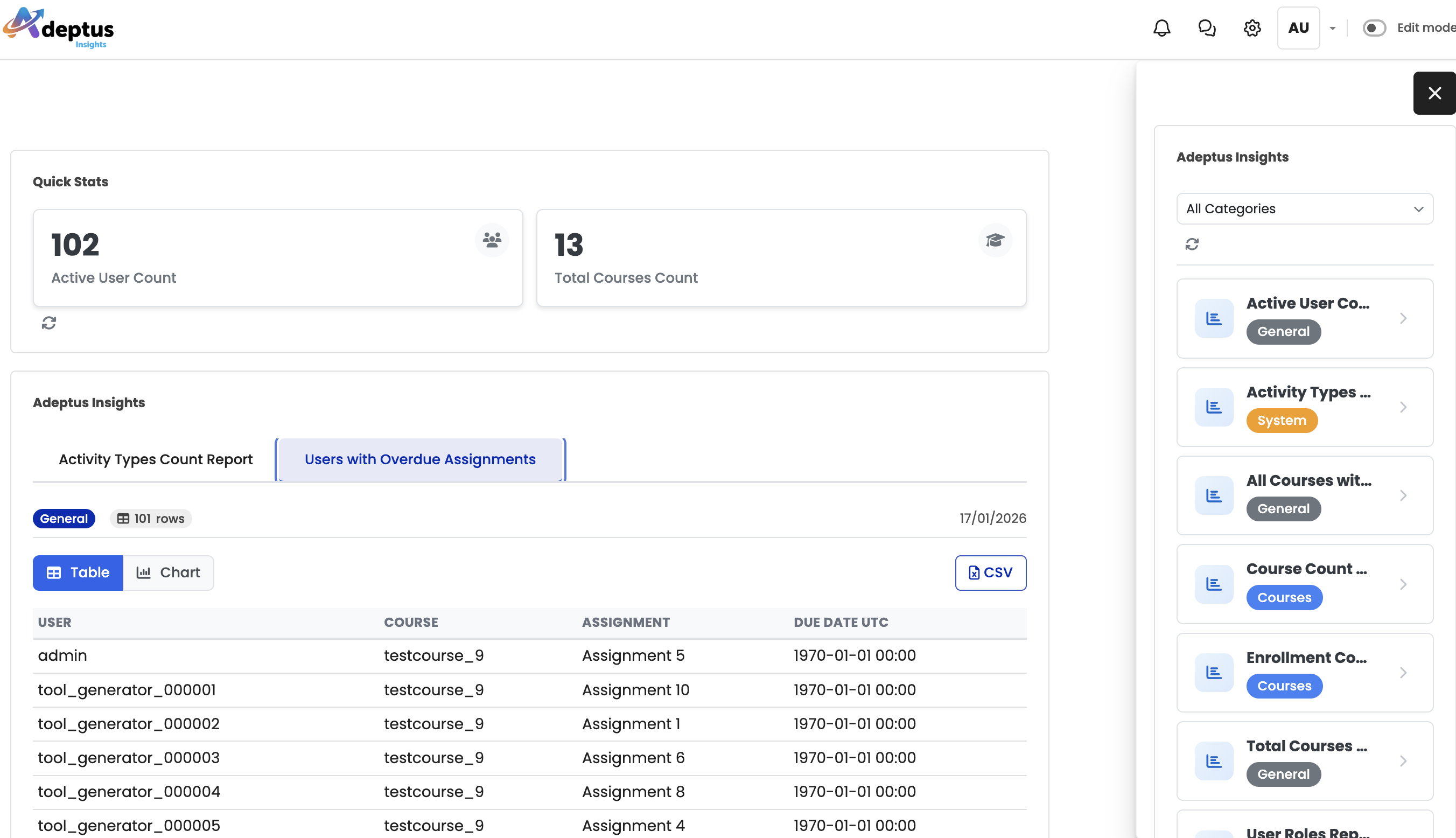Click the COURSE column header

point(411,622)
